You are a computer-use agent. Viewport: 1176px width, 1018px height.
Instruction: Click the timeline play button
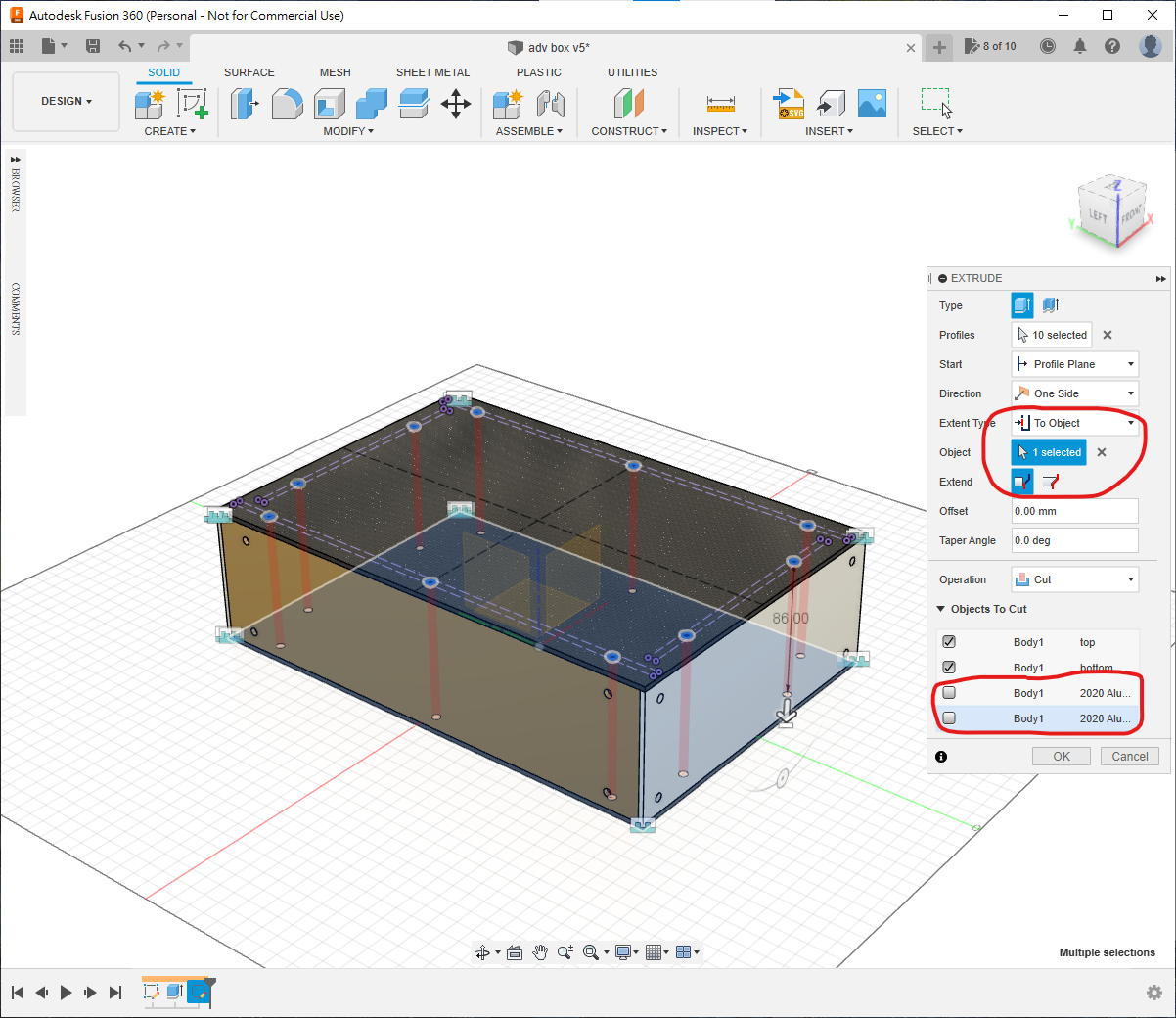(66, 993)
